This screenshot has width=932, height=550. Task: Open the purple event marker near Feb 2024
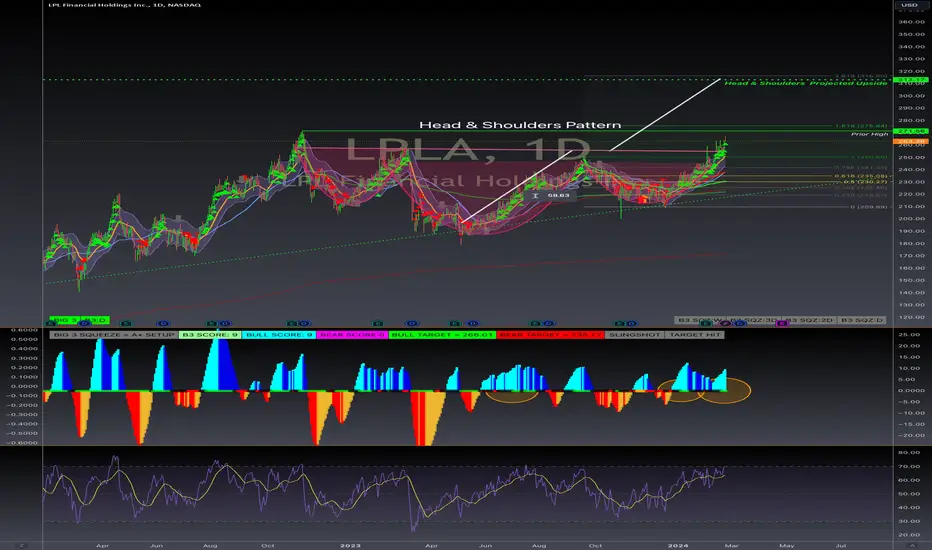click(726, 323)
